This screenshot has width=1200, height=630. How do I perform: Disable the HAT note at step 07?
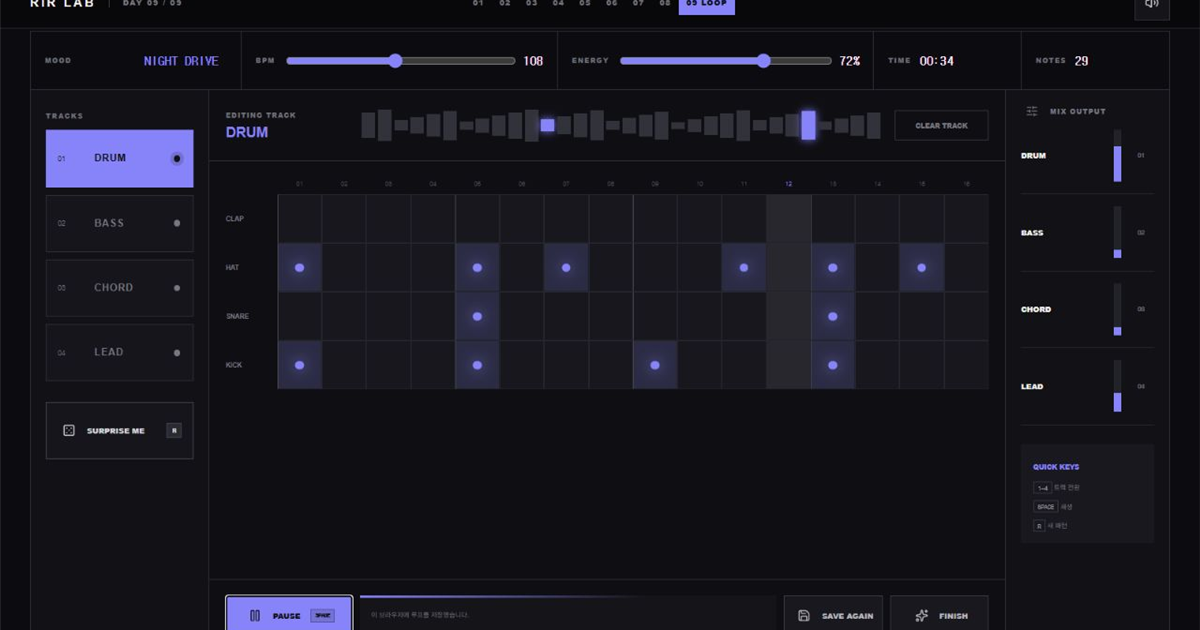click(566, 268)
